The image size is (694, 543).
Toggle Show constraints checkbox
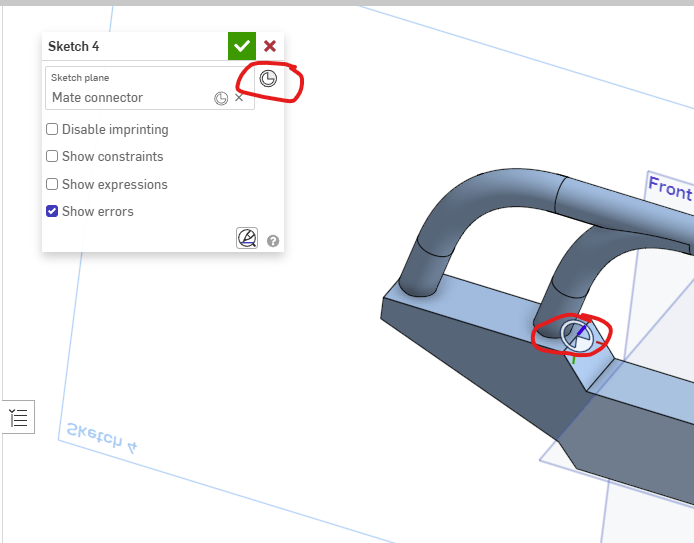(52, 156)
